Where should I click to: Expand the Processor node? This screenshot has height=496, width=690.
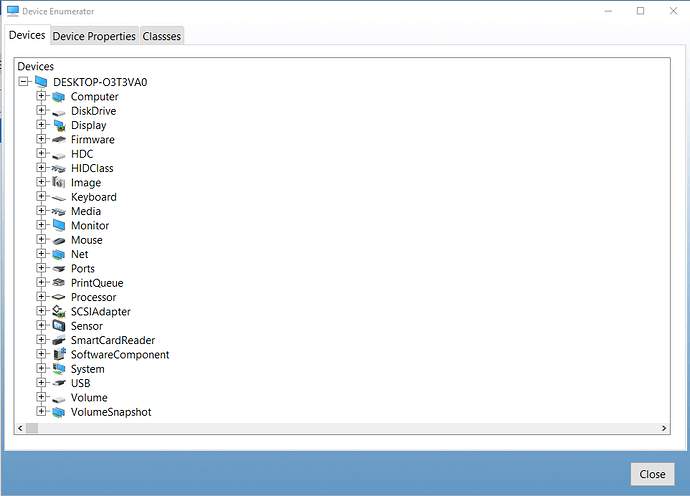point(41,297)
